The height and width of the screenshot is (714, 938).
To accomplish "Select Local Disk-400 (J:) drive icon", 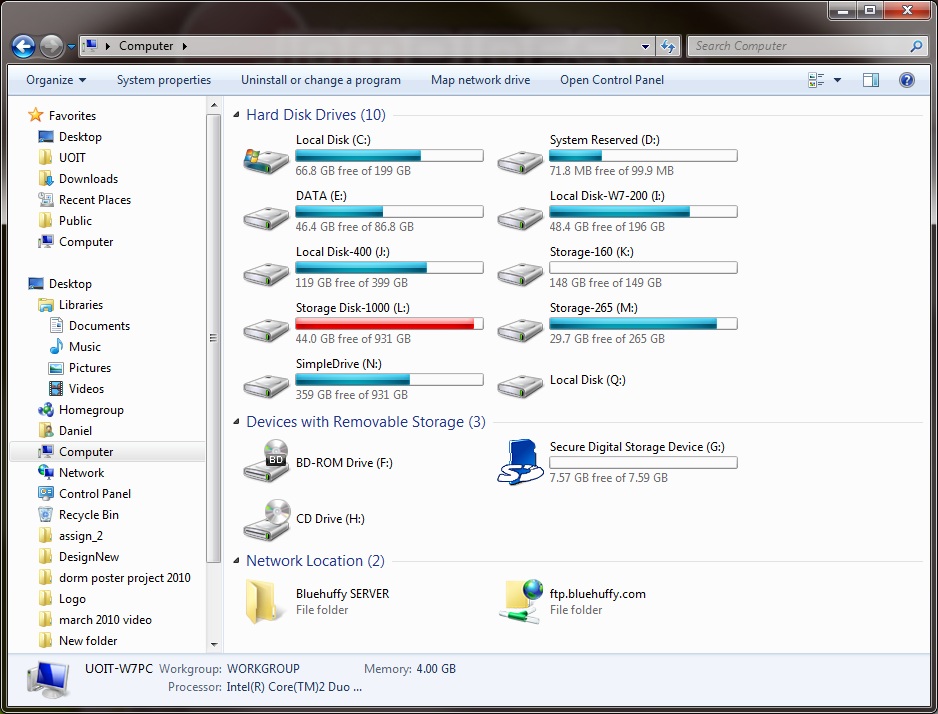I will pos(266,274).
